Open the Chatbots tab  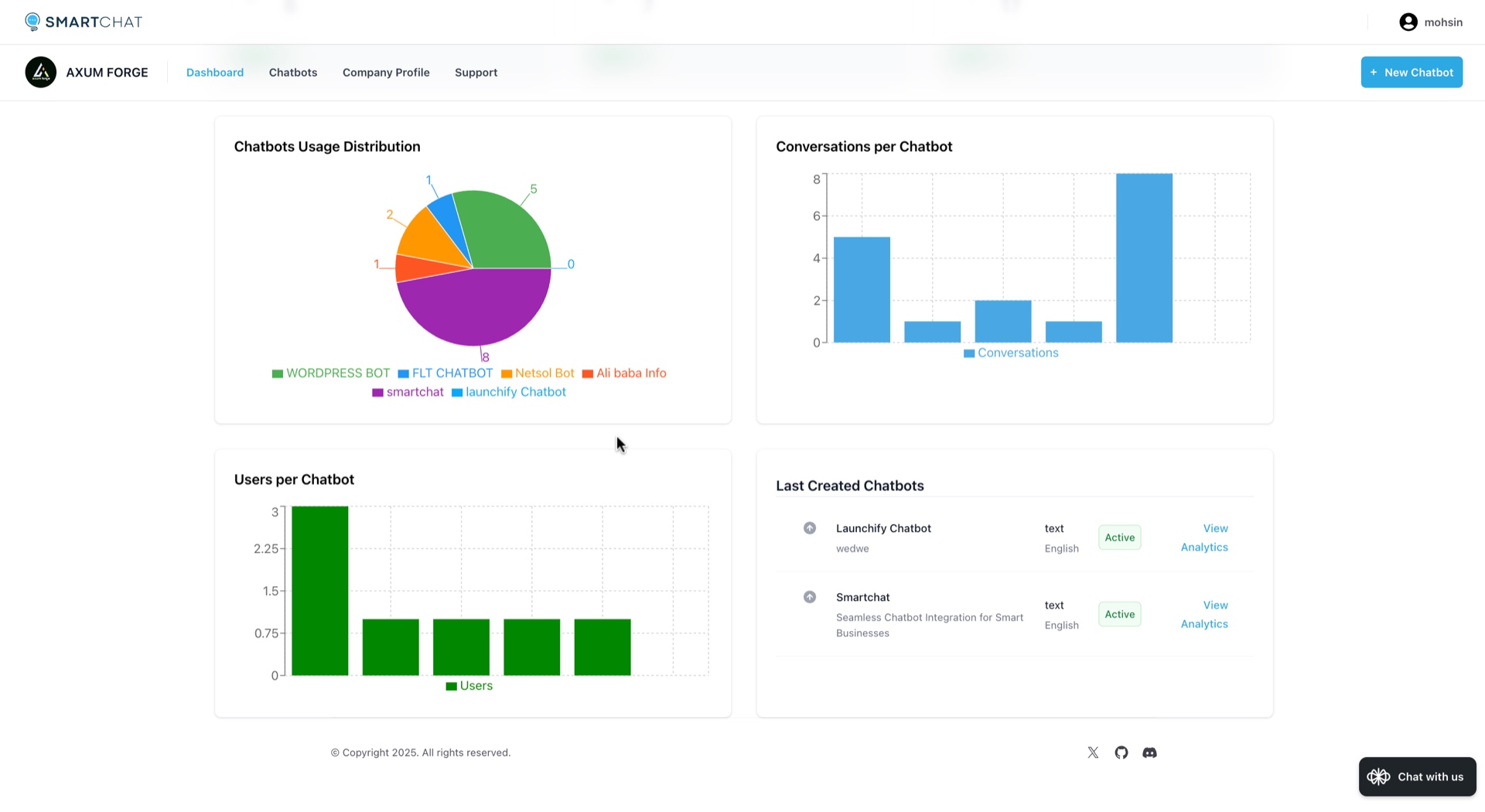[293, 73]
